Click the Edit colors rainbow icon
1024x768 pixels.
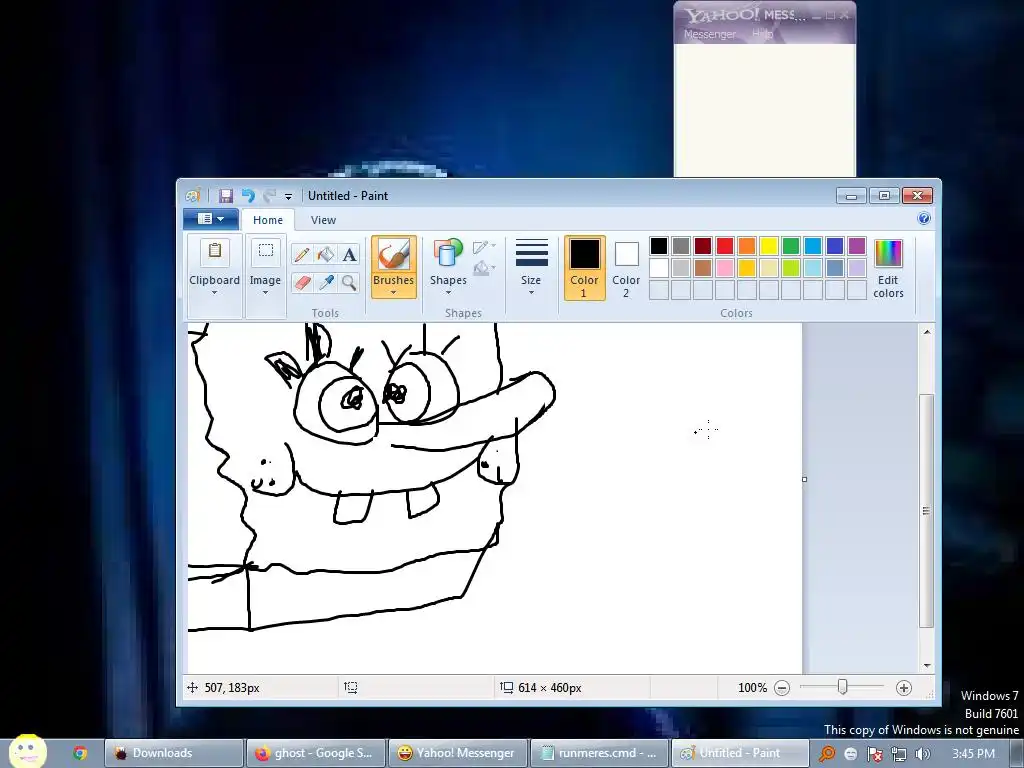click(x=888, y=253)
